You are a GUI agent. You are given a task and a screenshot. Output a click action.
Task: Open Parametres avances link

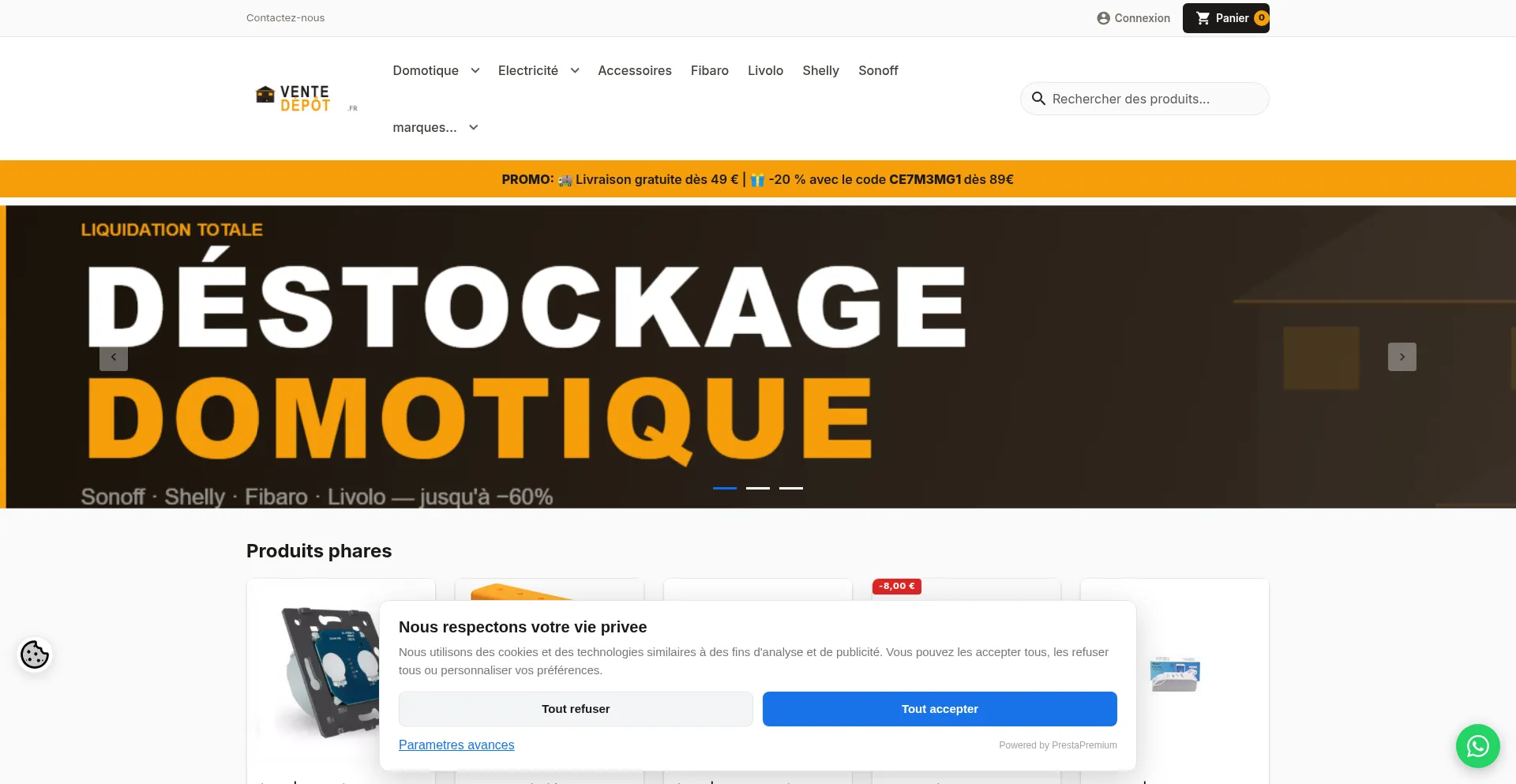[456, 745]
